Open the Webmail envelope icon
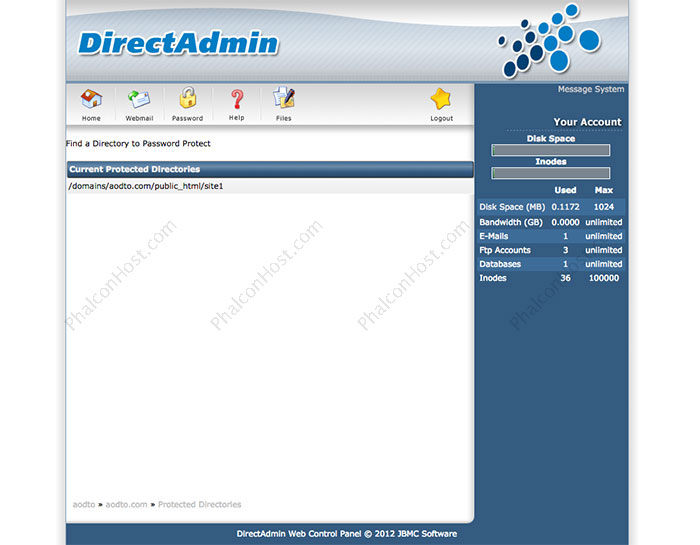 pyautogui.click(x=139, y=99)
